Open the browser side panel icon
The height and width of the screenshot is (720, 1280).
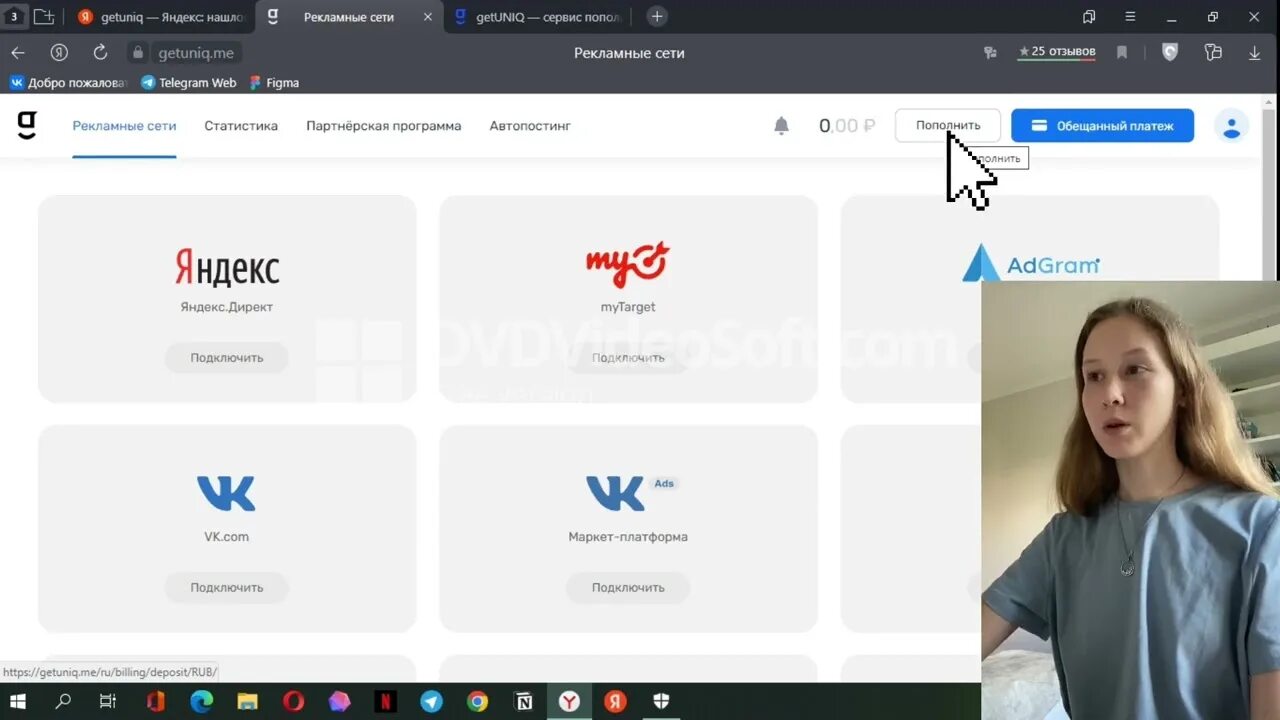(1089, 16)
